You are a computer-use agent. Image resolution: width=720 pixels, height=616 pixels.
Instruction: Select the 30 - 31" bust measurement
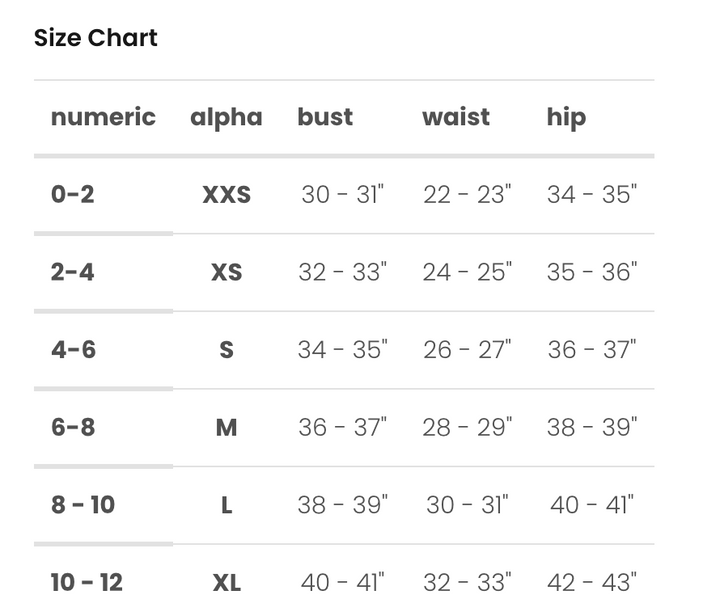(x=342, y=194)
